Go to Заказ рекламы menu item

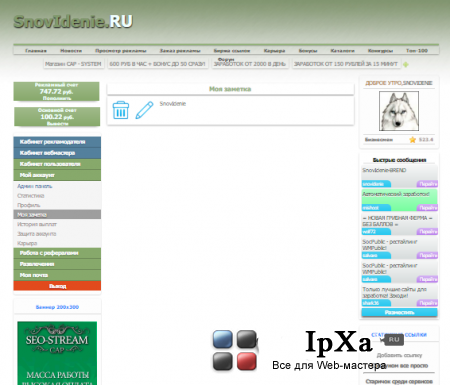(x=180, y=51)
